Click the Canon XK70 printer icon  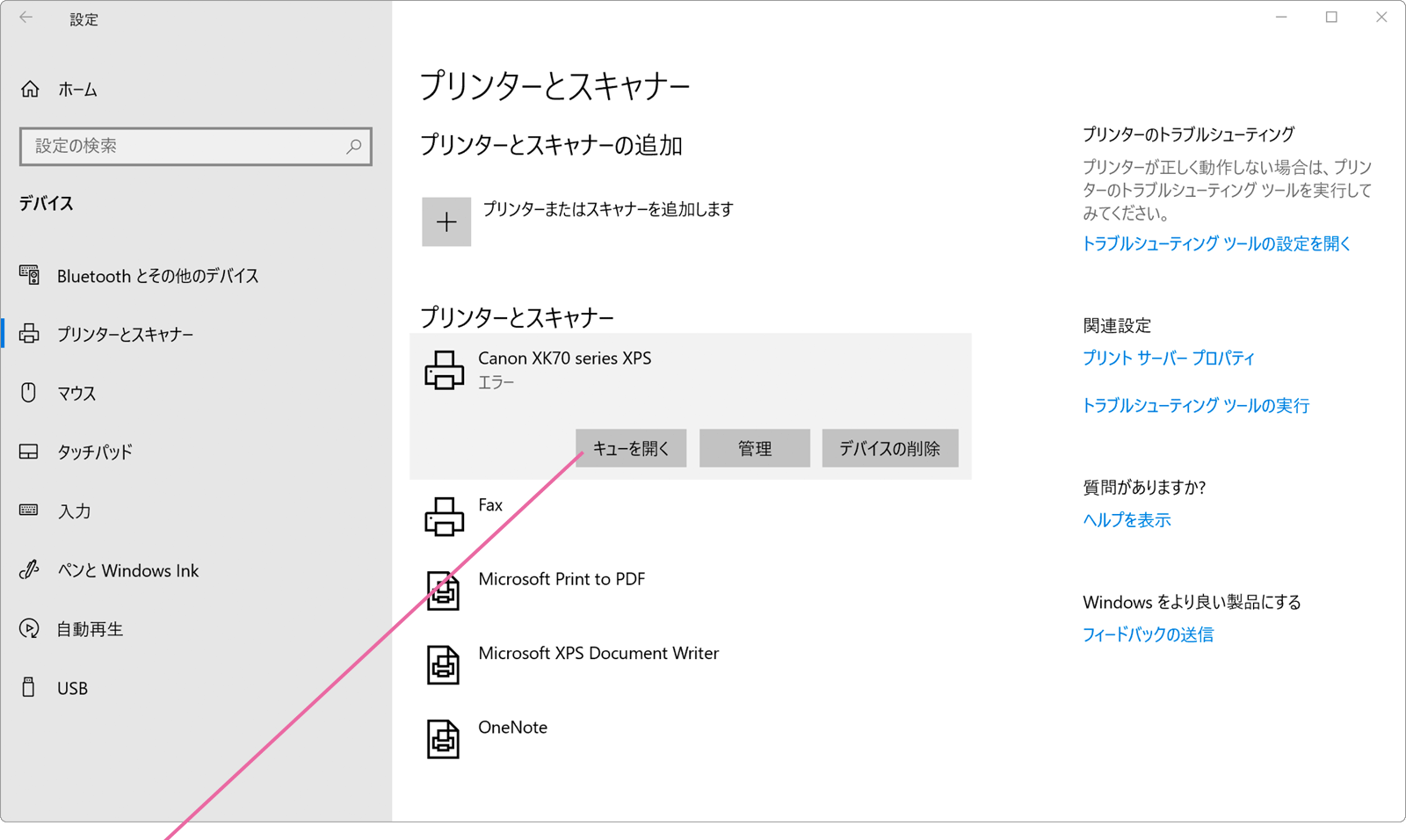tap(444, 370)
